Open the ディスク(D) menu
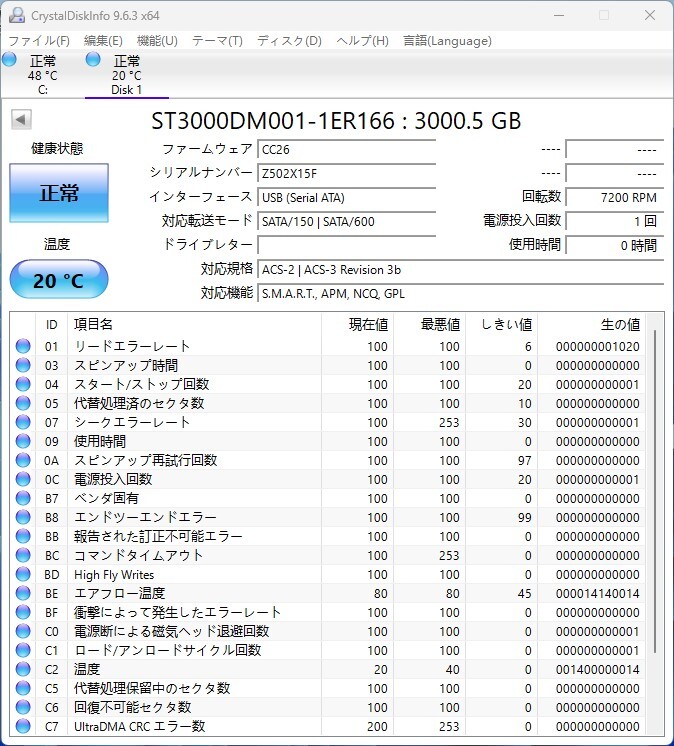The height and width of the screenshot is (746, 674). pyautogui.click(x=289, y=41)
